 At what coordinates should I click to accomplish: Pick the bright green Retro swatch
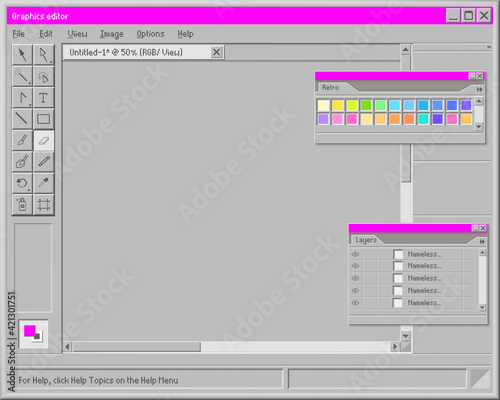[x=366, y=105]
